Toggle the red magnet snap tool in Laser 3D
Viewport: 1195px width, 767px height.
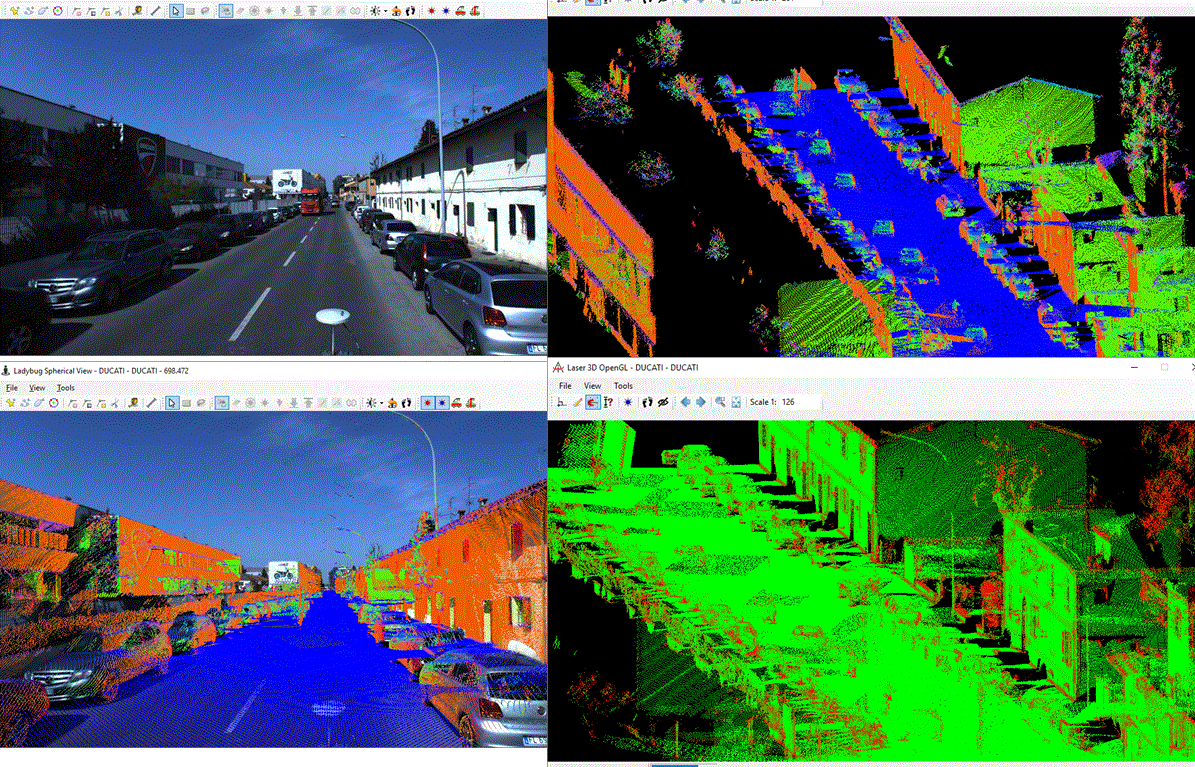[x=592, y=402]
